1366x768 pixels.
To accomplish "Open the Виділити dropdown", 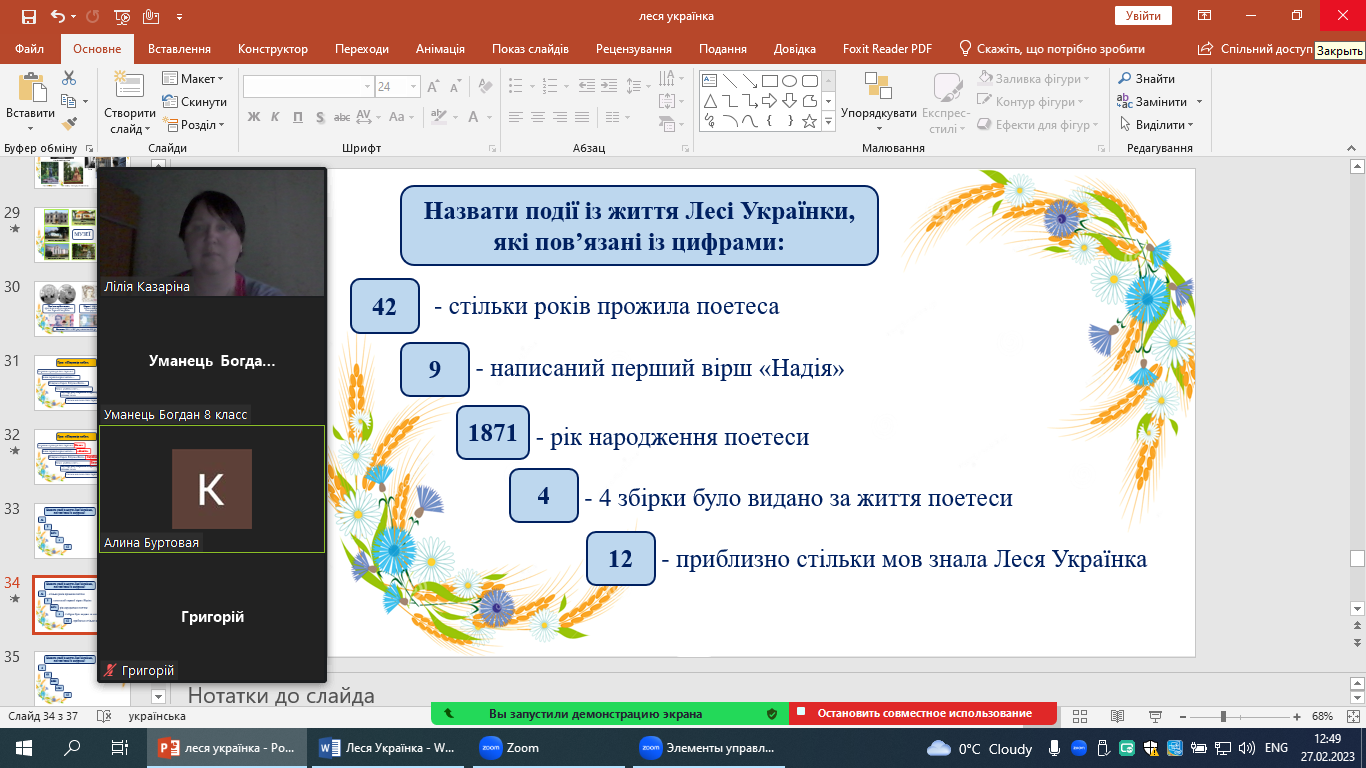I will [1157, 124].
